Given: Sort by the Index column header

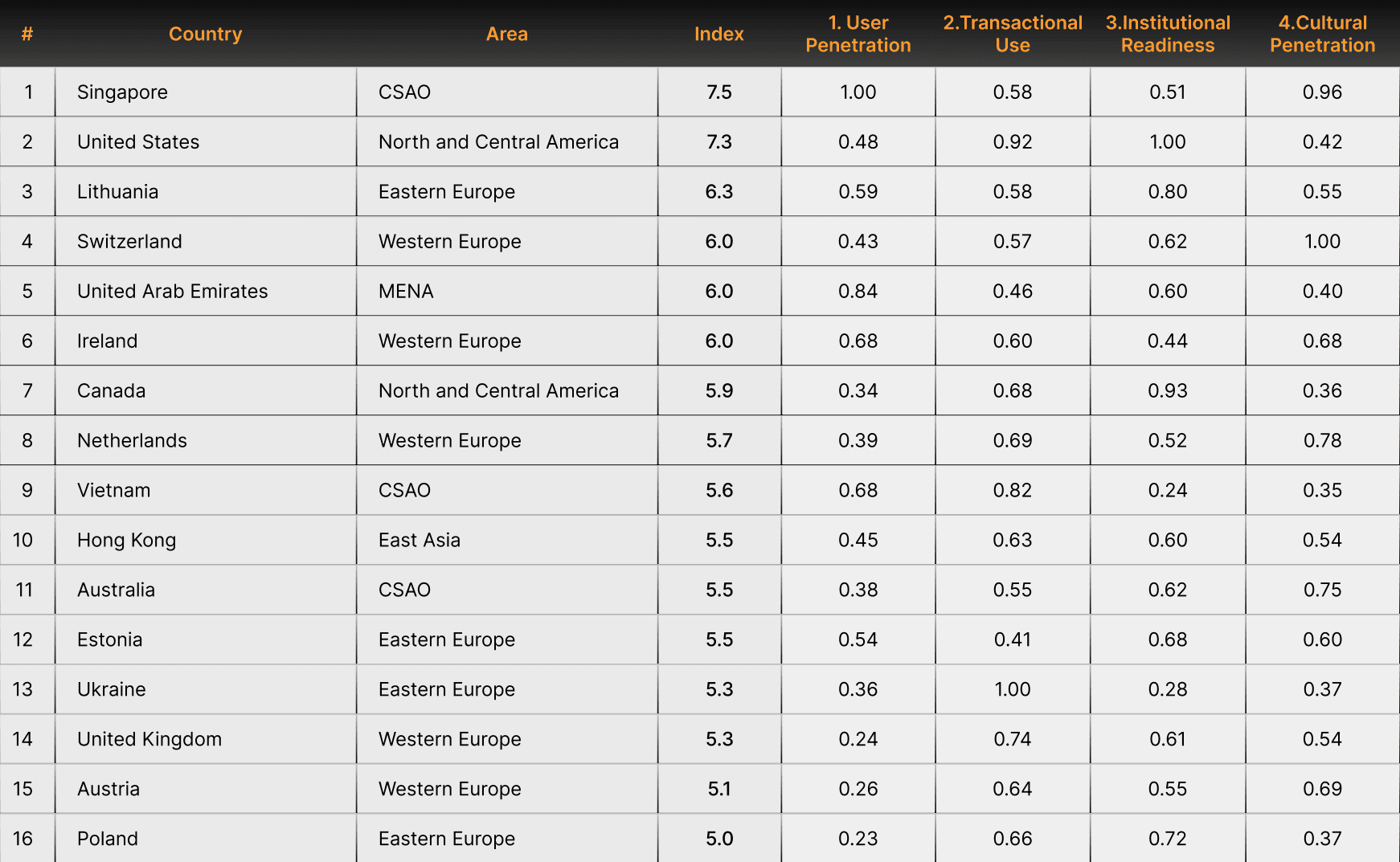Looking at the screenshot, I should (718, 34).
